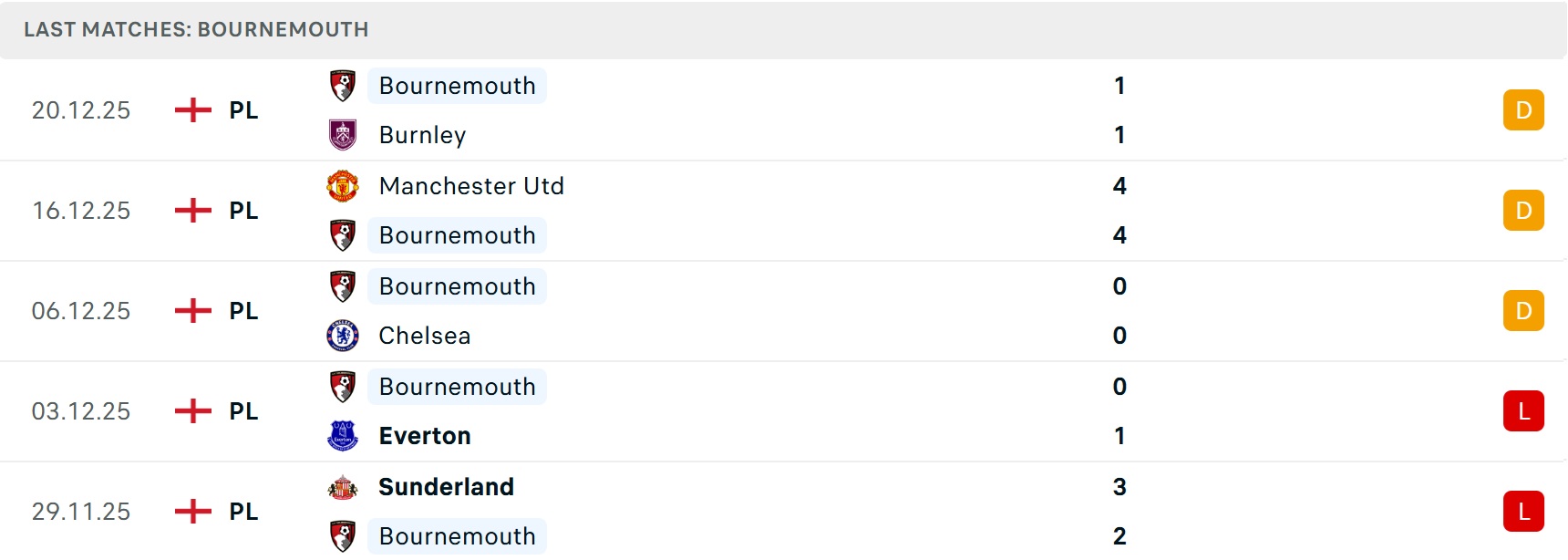Viewport: 1568px width, 560px height.
Task: Click the England flag beside 16.12.25
Action: tap(192, 211)
